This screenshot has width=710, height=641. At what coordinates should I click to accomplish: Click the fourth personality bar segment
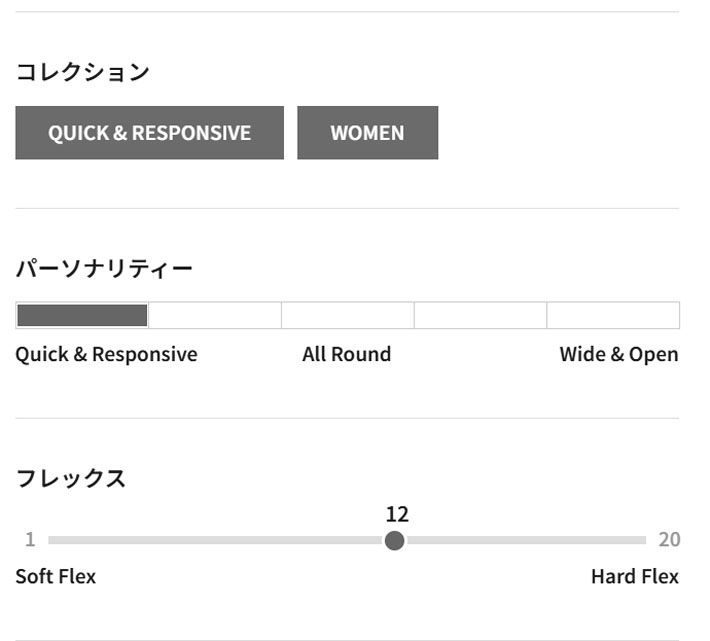[480, 316]
